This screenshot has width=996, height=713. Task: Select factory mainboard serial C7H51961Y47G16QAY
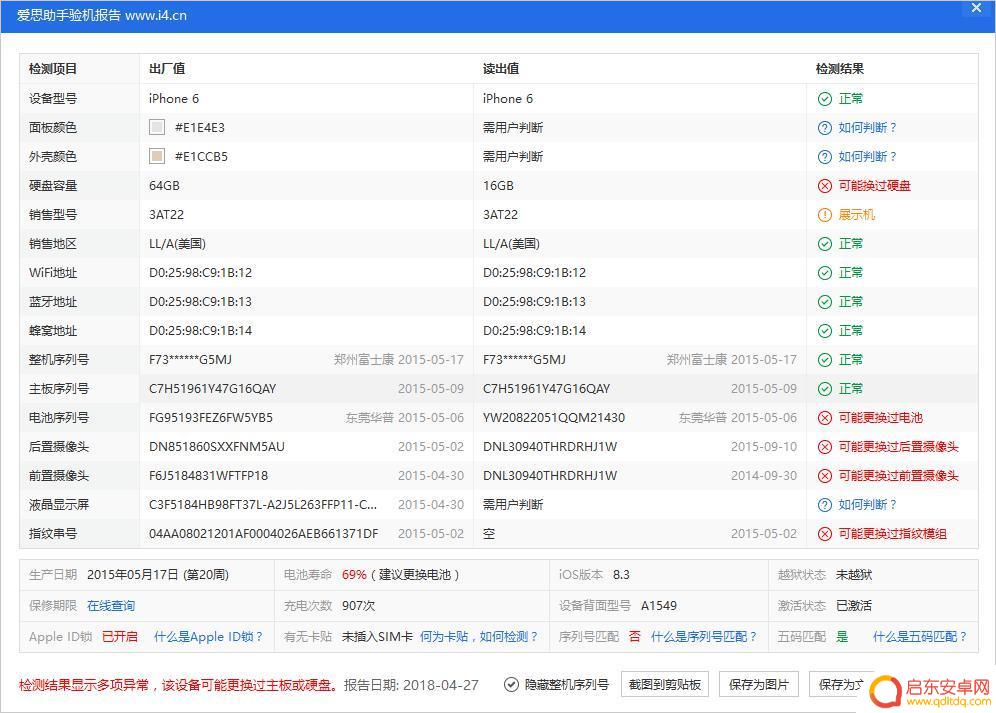[213, 389]
